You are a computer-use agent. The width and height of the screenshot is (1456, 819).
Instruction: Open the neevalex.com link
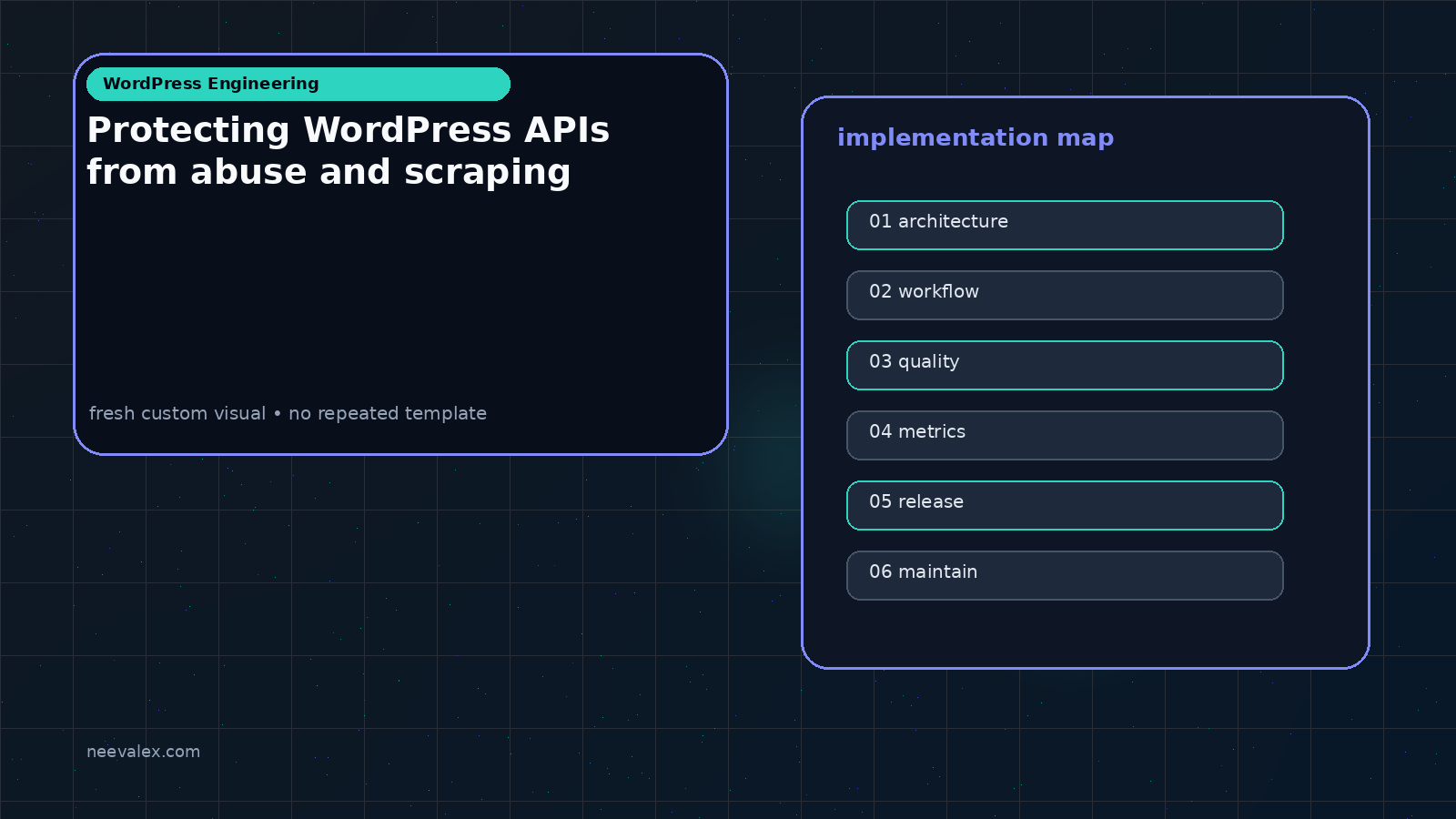[143, 752]
